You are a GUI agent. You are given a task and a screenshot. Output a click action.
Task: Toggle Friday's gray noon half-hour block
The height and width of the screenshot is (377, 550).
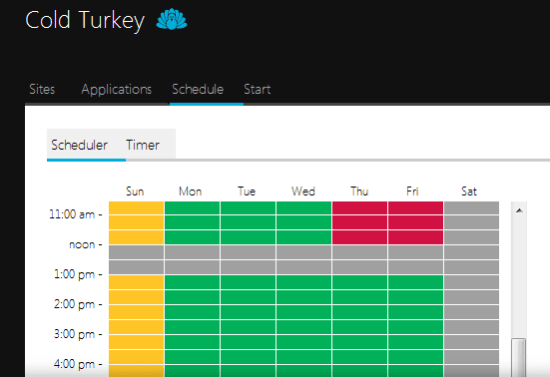coord(416,252)
